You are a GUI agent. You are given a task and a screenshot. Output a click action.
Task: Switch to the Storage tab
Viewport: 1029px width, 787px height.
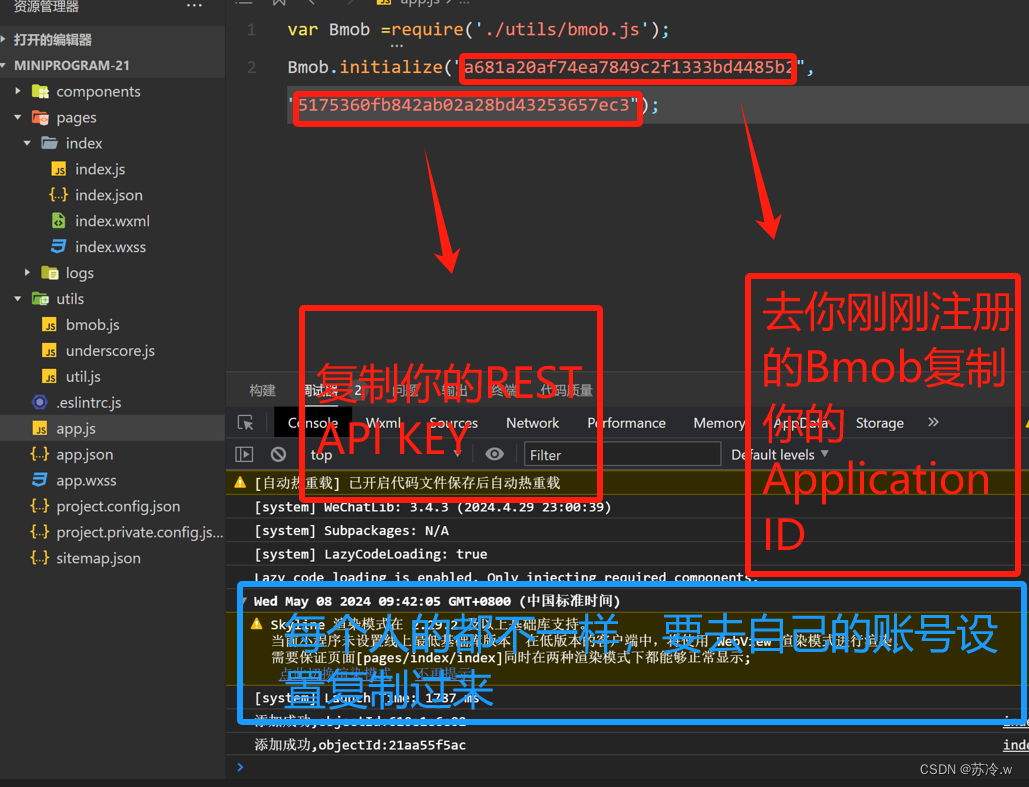click(x=879, y=423)
